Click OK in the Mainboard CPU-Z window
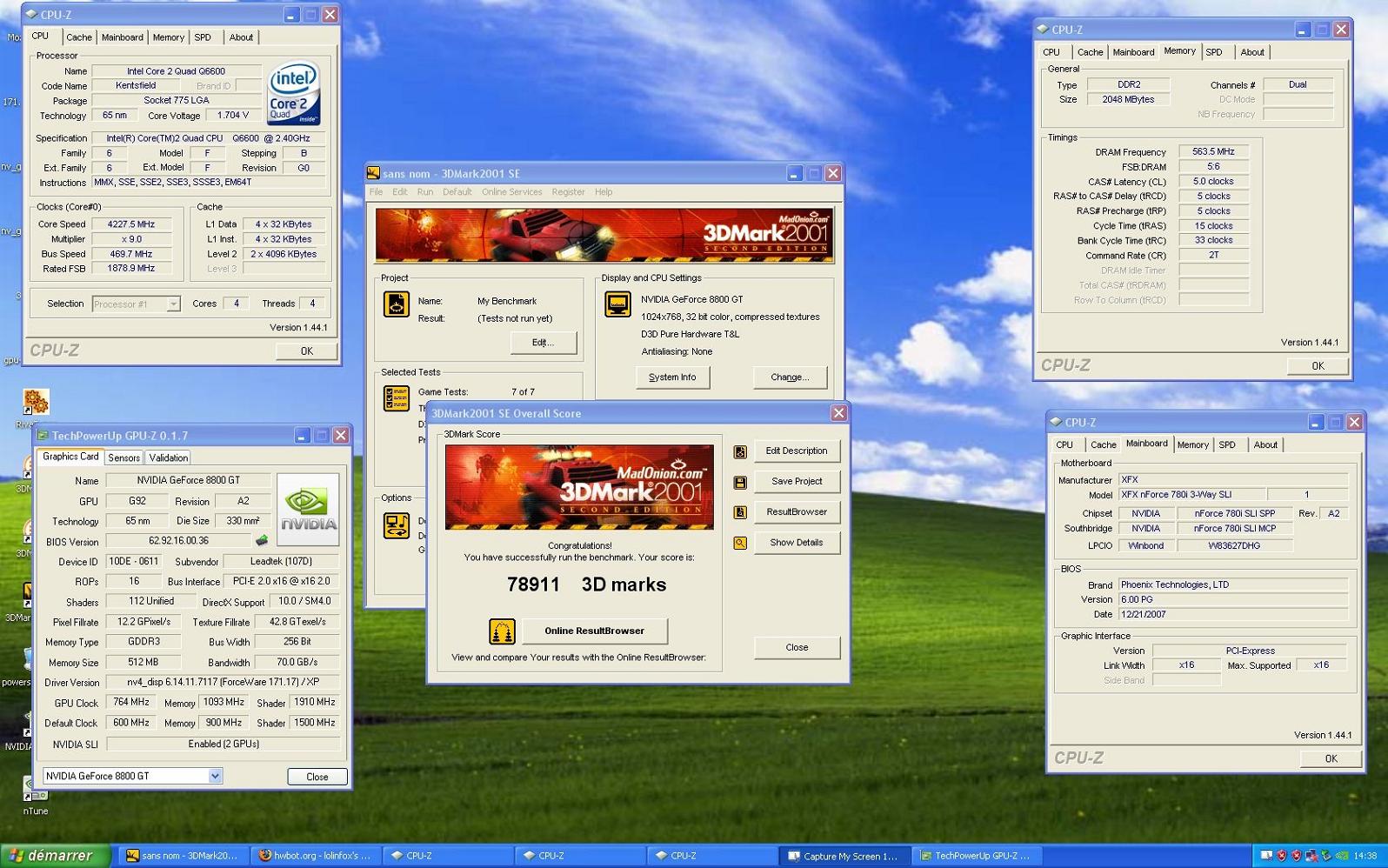The height and width of the screenshot is (868, 1388). [x=1331, y=758]
